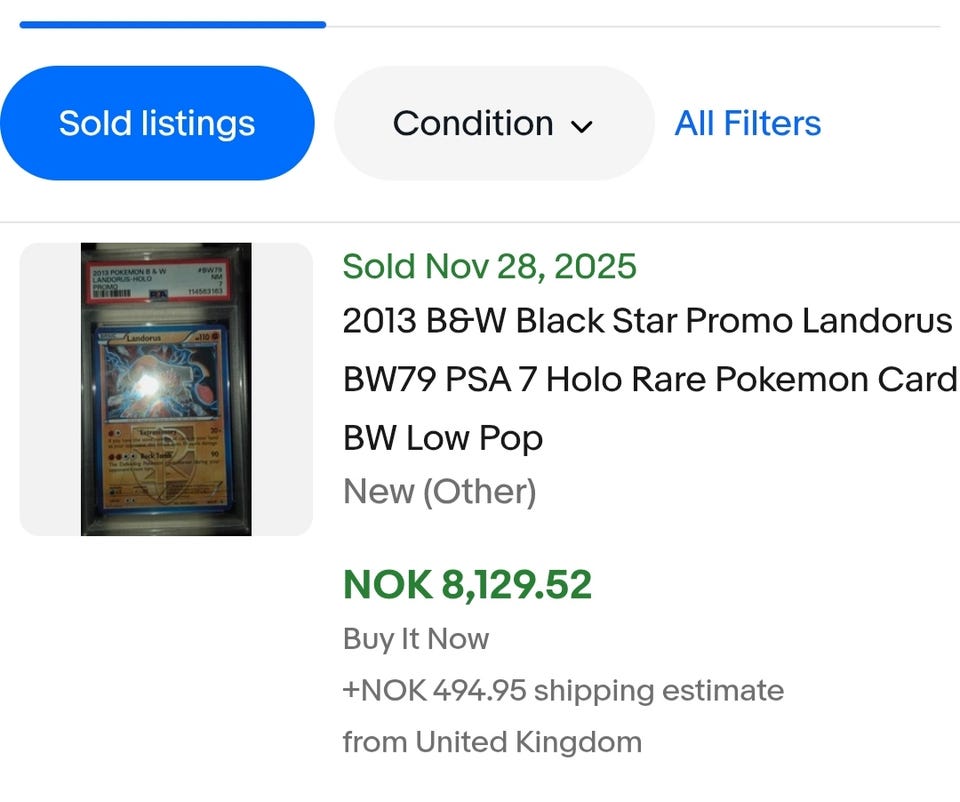Open the Condition dropdown

pyautogui.click(x=472, y=123)
